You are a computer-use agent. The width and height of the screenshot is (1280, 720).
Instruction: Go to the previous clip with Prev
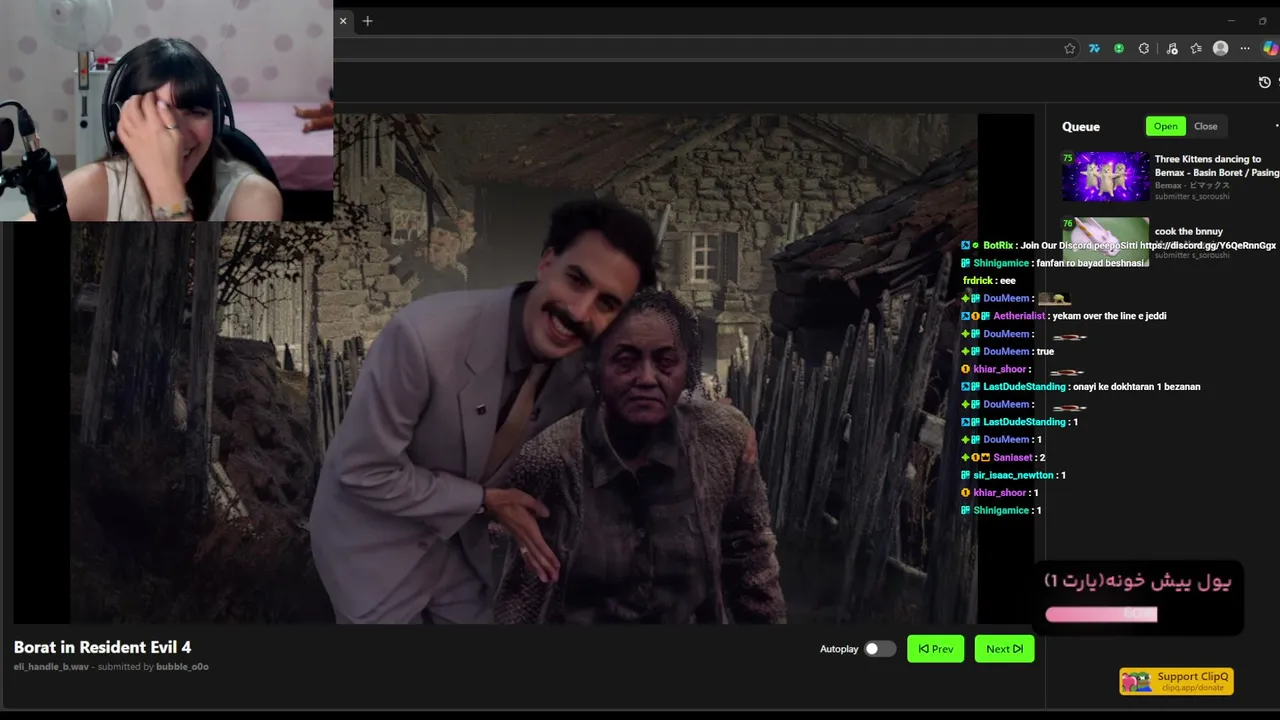[936, 649]
